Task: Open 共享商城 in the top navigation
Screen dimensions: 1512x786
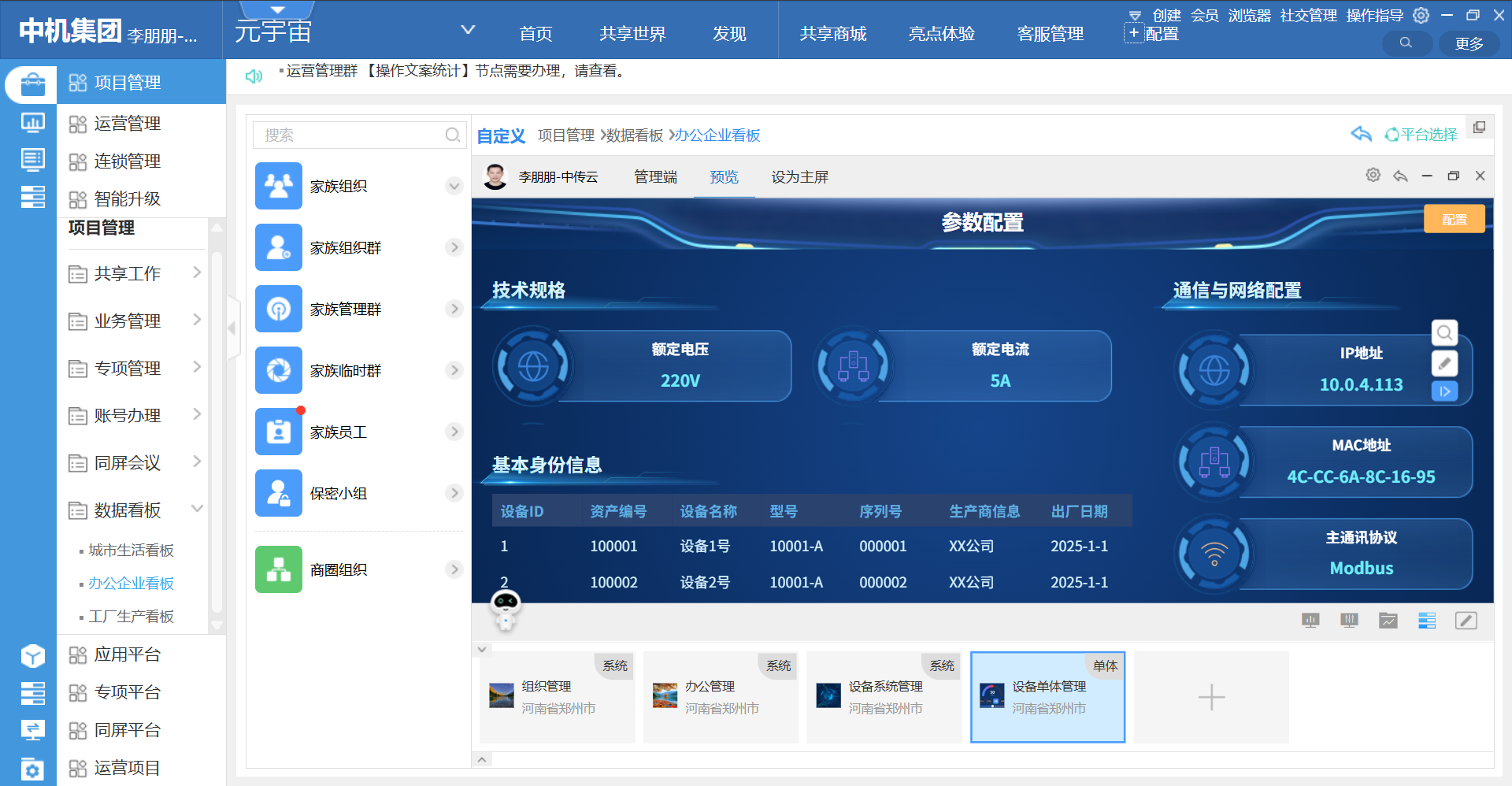Action: 832,34
